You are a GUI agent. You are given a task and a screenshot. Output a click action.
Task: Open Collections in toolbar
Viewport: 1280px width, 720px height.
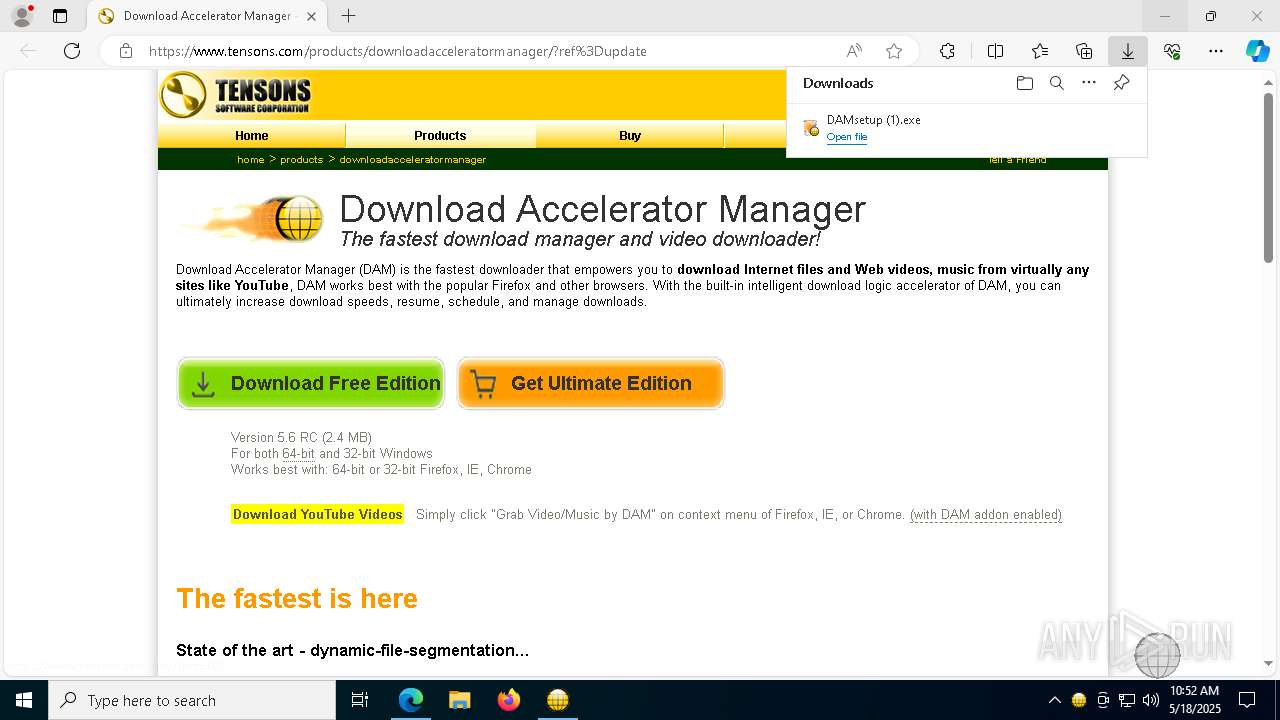point(1084,51)
